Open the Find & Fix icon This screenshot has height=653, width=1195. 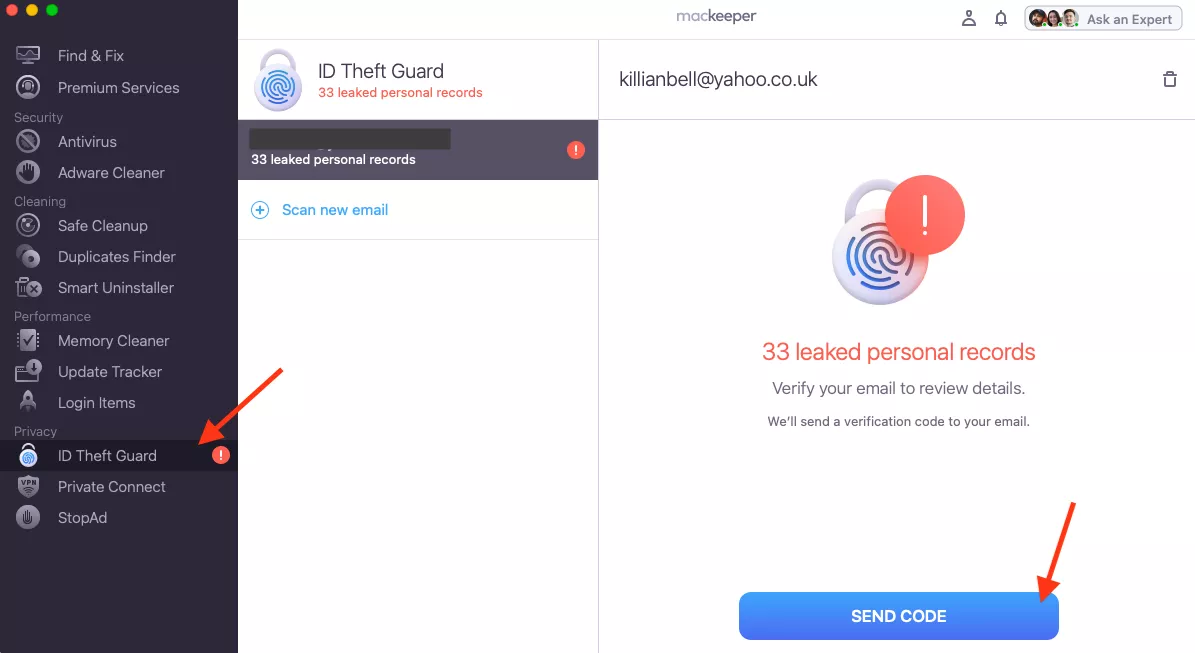coord(28,56)
